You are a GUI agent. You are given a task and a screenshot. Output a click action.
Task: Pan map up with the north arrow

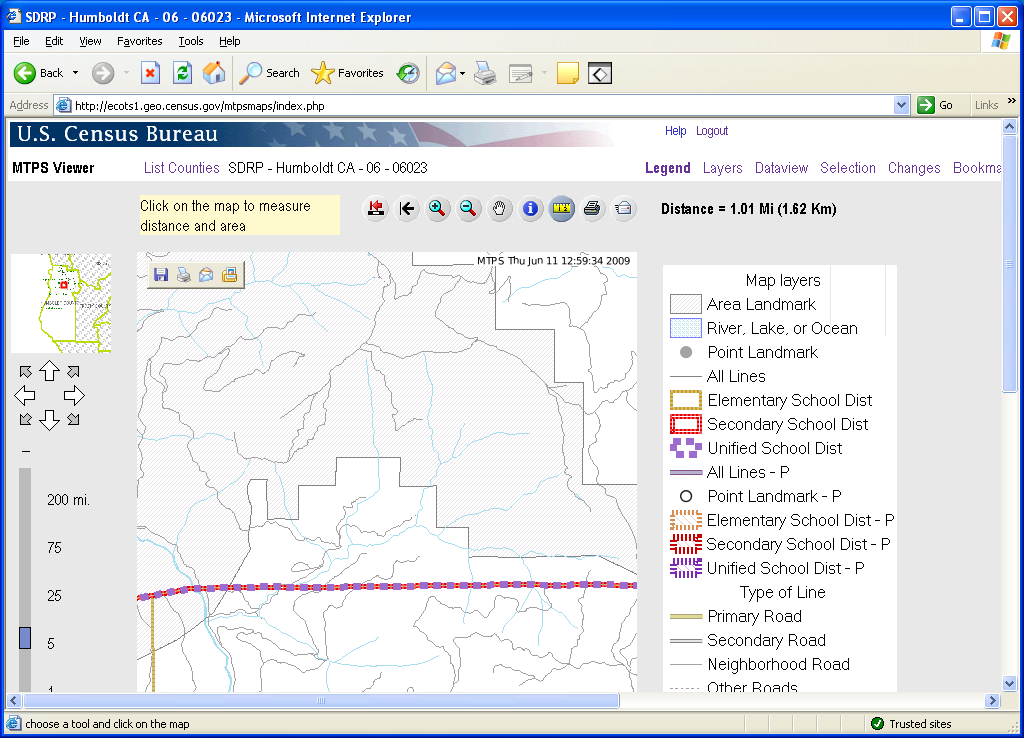49,371
